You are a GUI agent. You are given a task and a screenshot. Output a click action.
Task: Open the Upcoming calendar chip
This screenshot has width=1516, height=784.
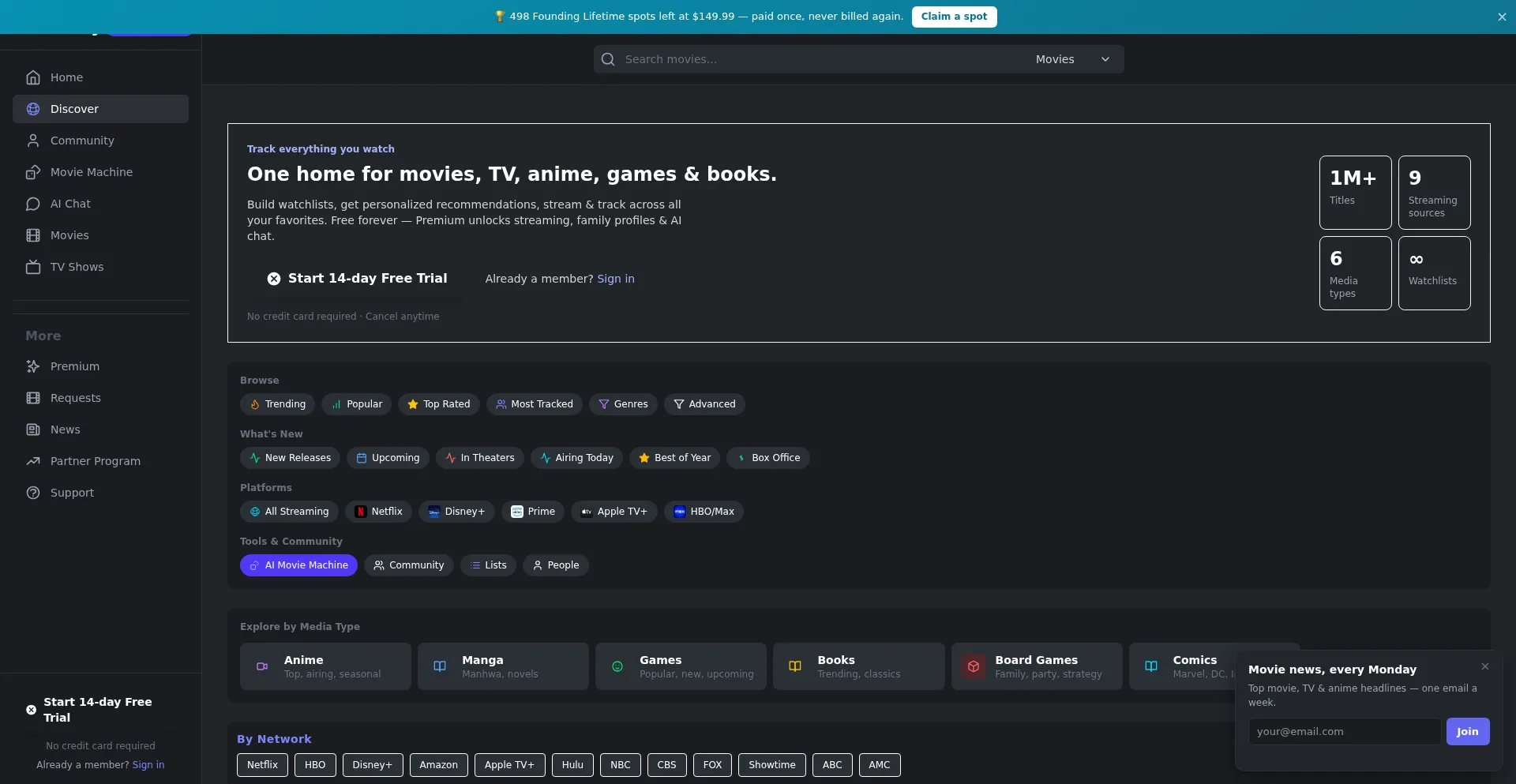pos(388,458)
